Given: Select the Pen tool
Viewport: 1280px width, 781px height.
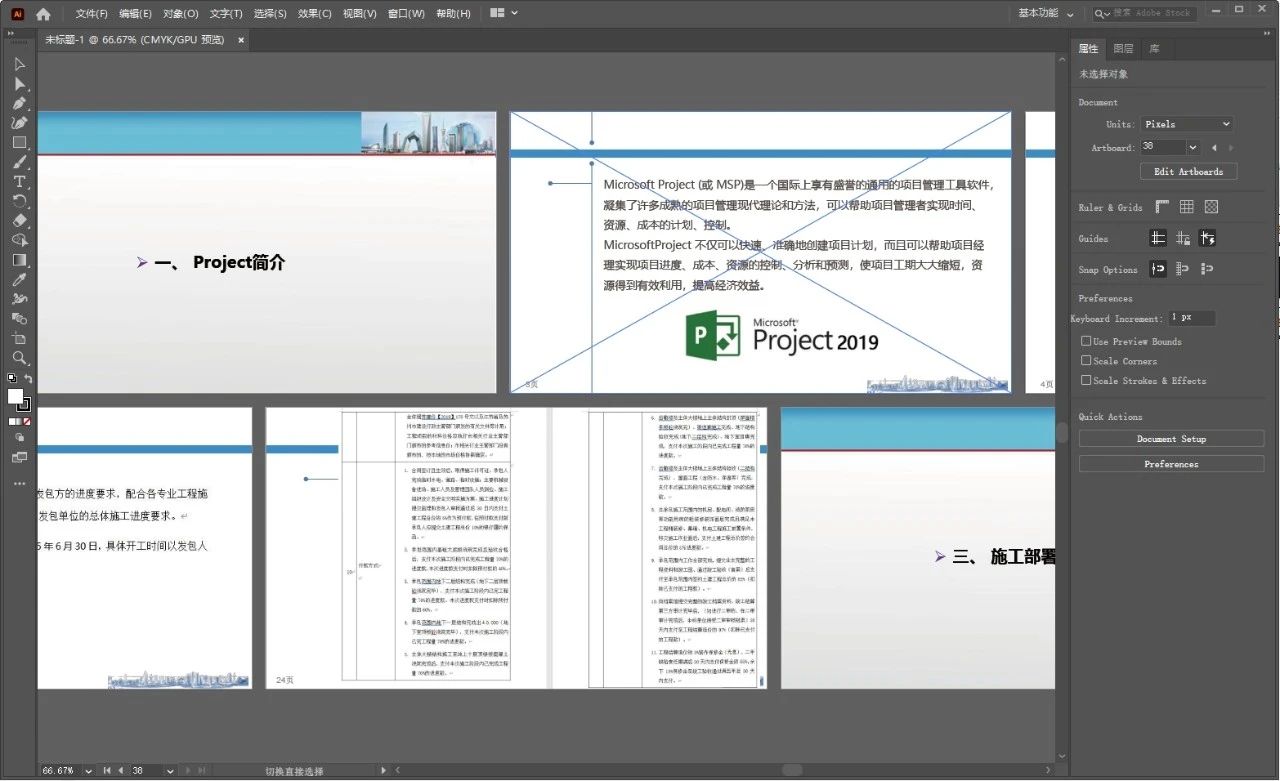Looking at the screenshot, I should 19,103.
